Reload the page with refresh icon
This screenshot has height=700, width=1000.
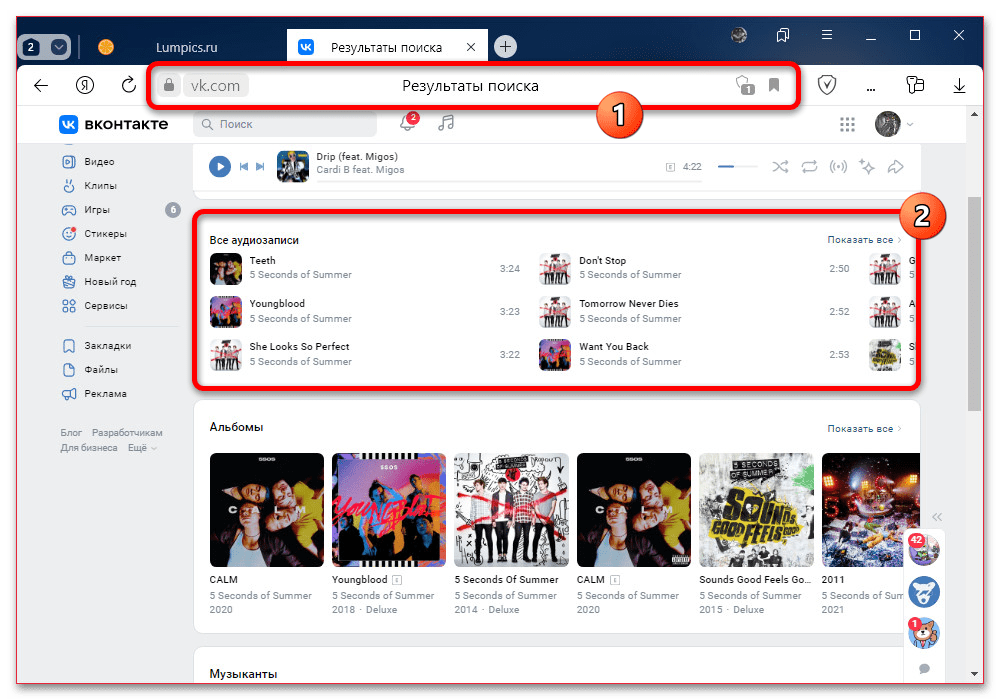click(129, 85)
